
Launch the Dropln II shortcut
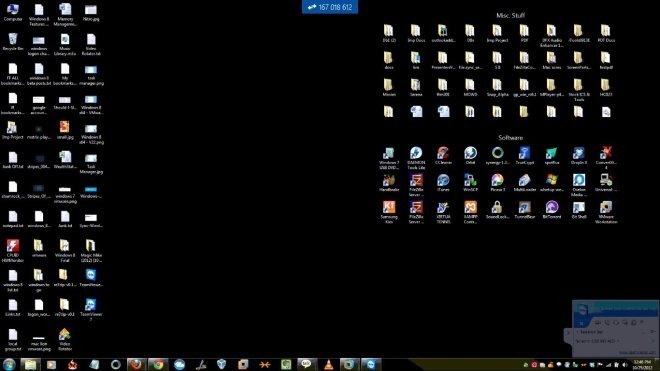(x=579, y=155)
